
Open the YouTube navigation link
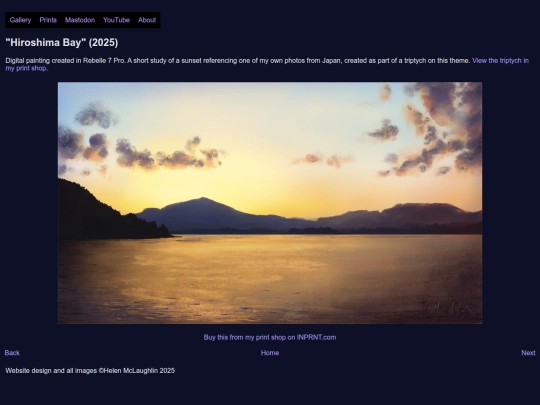[x=116, y=20]
